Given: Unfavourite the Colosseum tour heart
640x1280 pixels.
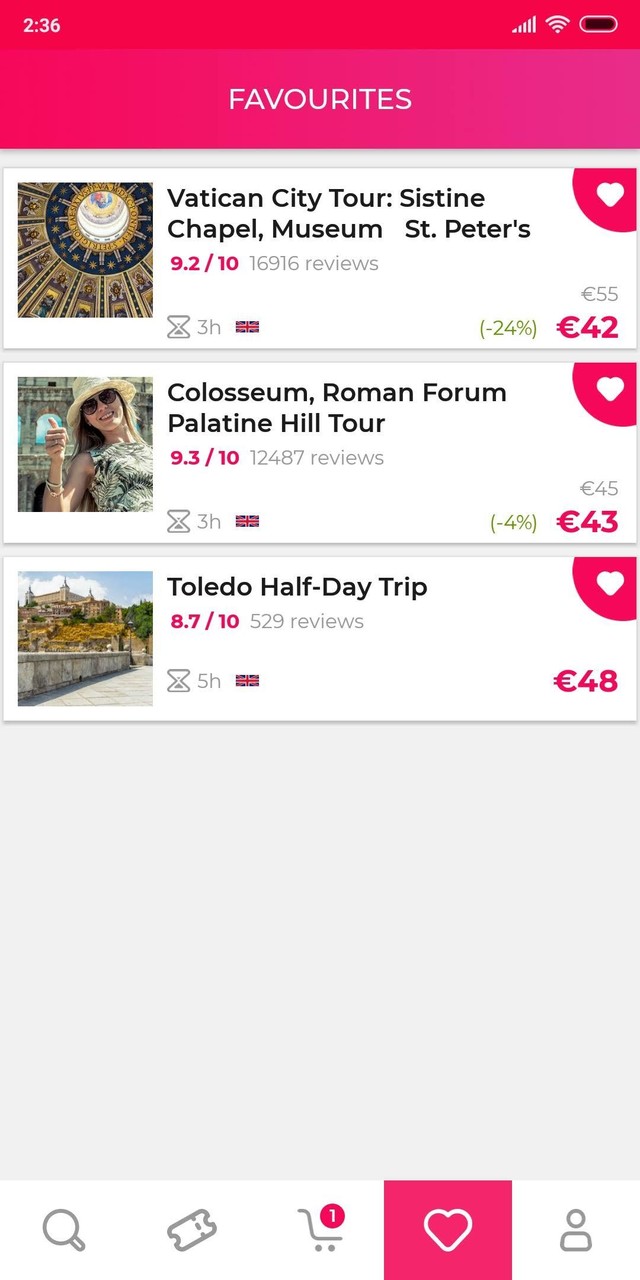Looking at the screenshot, I should click(609, 390).
